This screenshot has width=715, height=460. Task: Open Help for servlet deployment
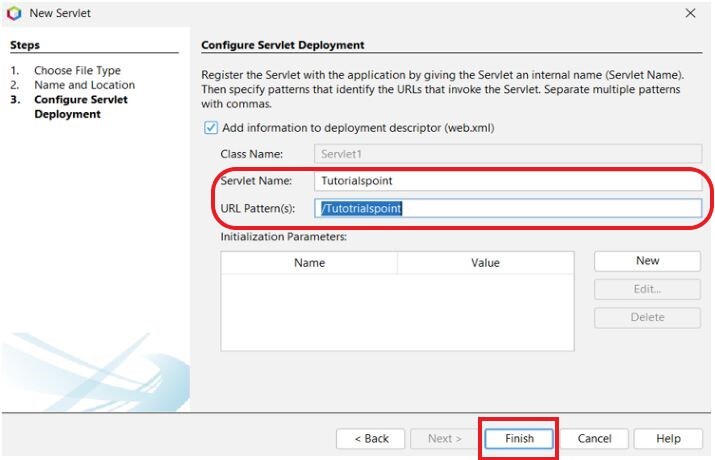669,438
